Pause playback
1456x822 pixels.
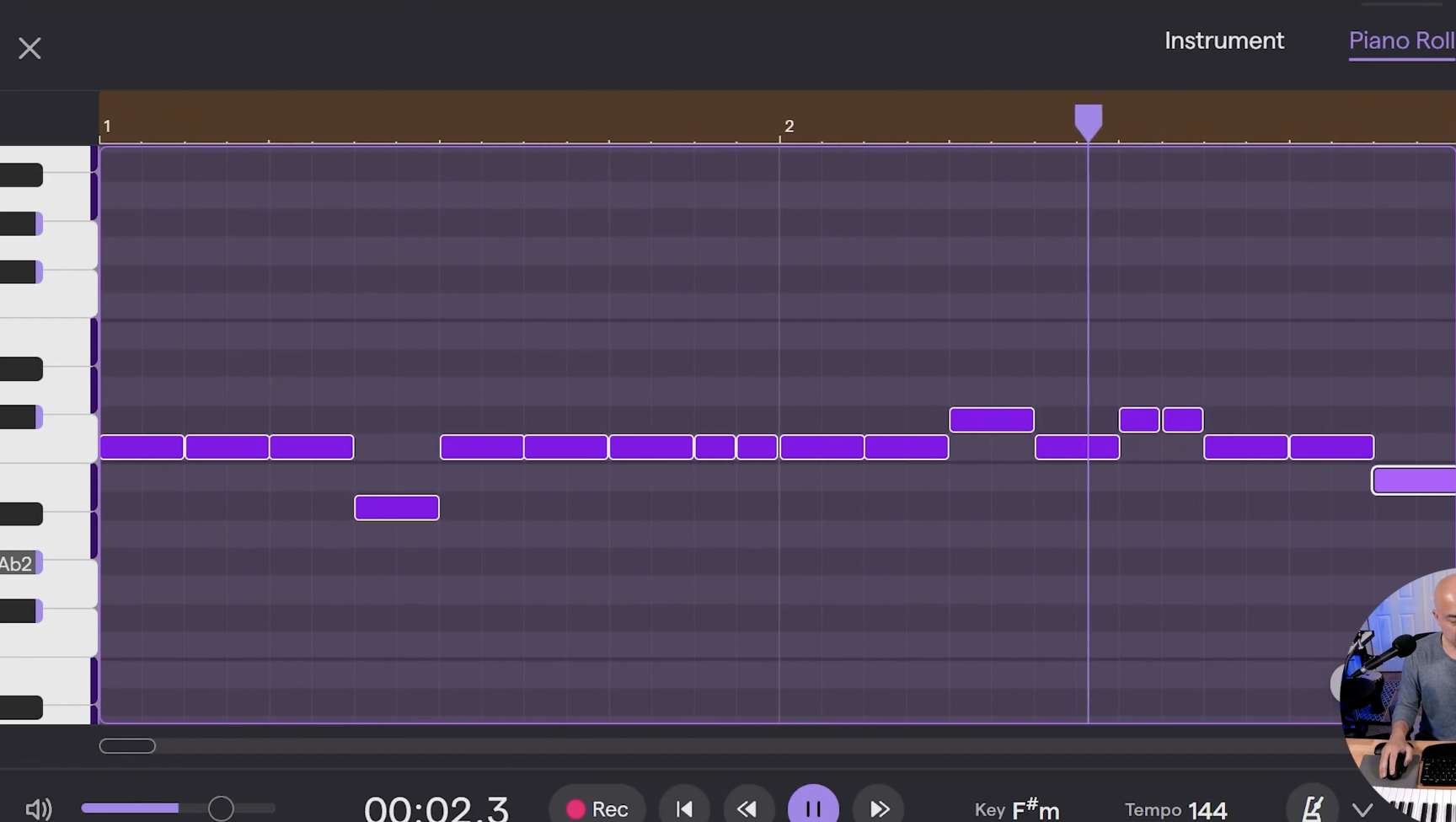pyautogui.click(x=813, y=807)
